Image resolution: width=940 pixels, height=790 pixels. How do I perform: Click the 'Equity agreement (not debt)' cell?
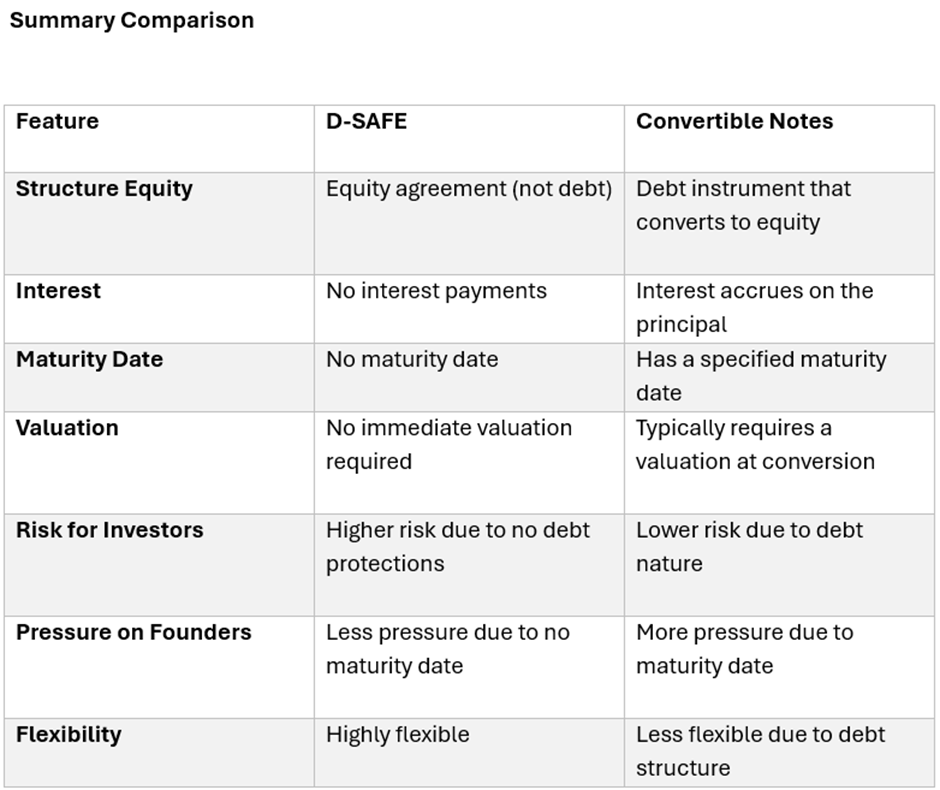[468, 189]
